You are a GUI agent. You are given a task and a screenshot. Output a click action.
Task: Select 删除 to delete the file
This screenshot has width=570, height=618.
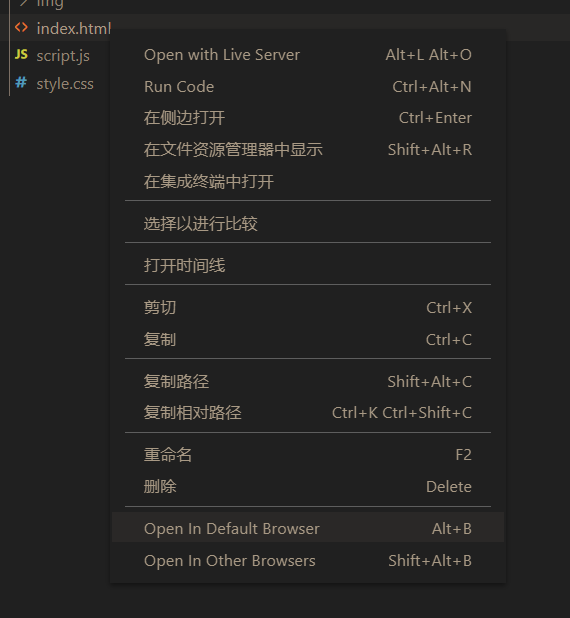click(308, 487)
